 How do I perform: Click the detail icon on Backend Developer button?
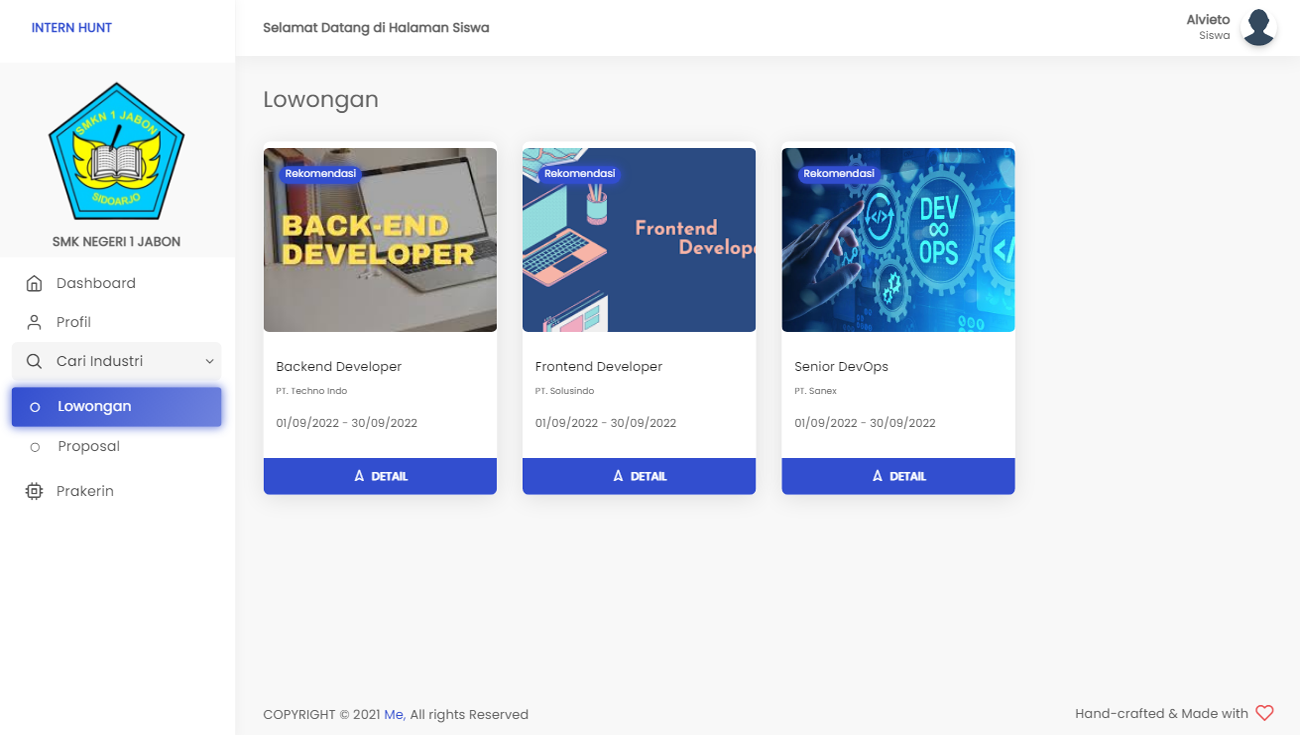(x=360, y=476)
